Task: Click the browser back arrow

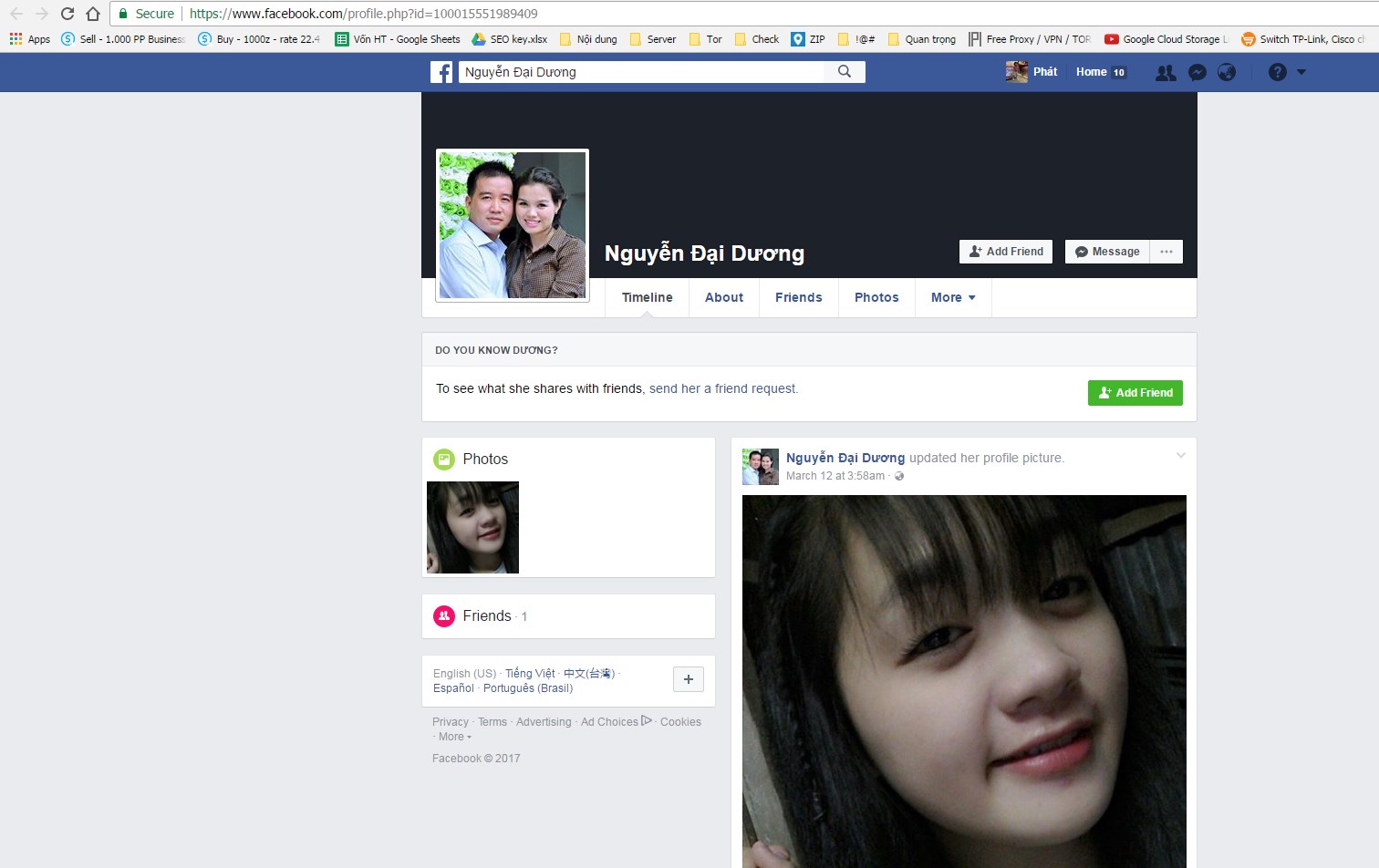Action: [16, 14]
